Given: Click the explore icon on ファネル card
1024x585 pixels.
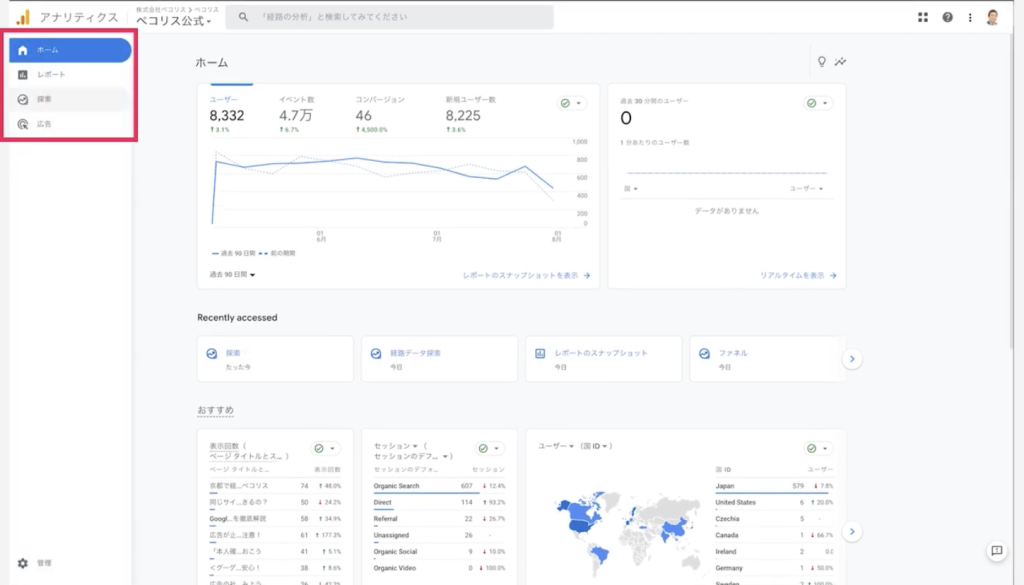Looking at the screenshot, I should pyautogui.click(x=704, y=353).
